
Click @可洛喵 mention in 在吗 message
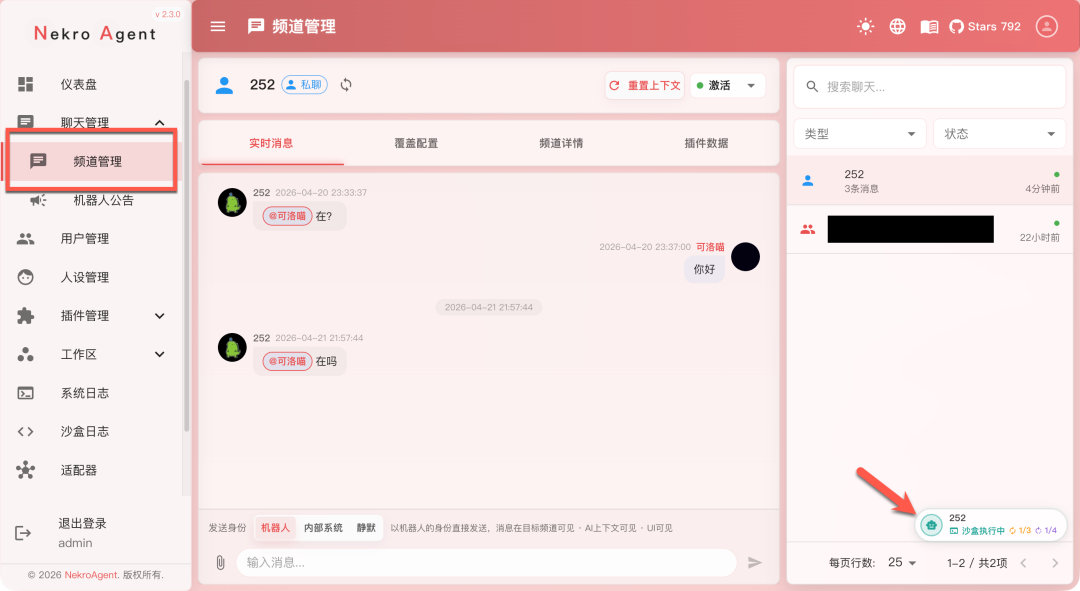point(287,362)
